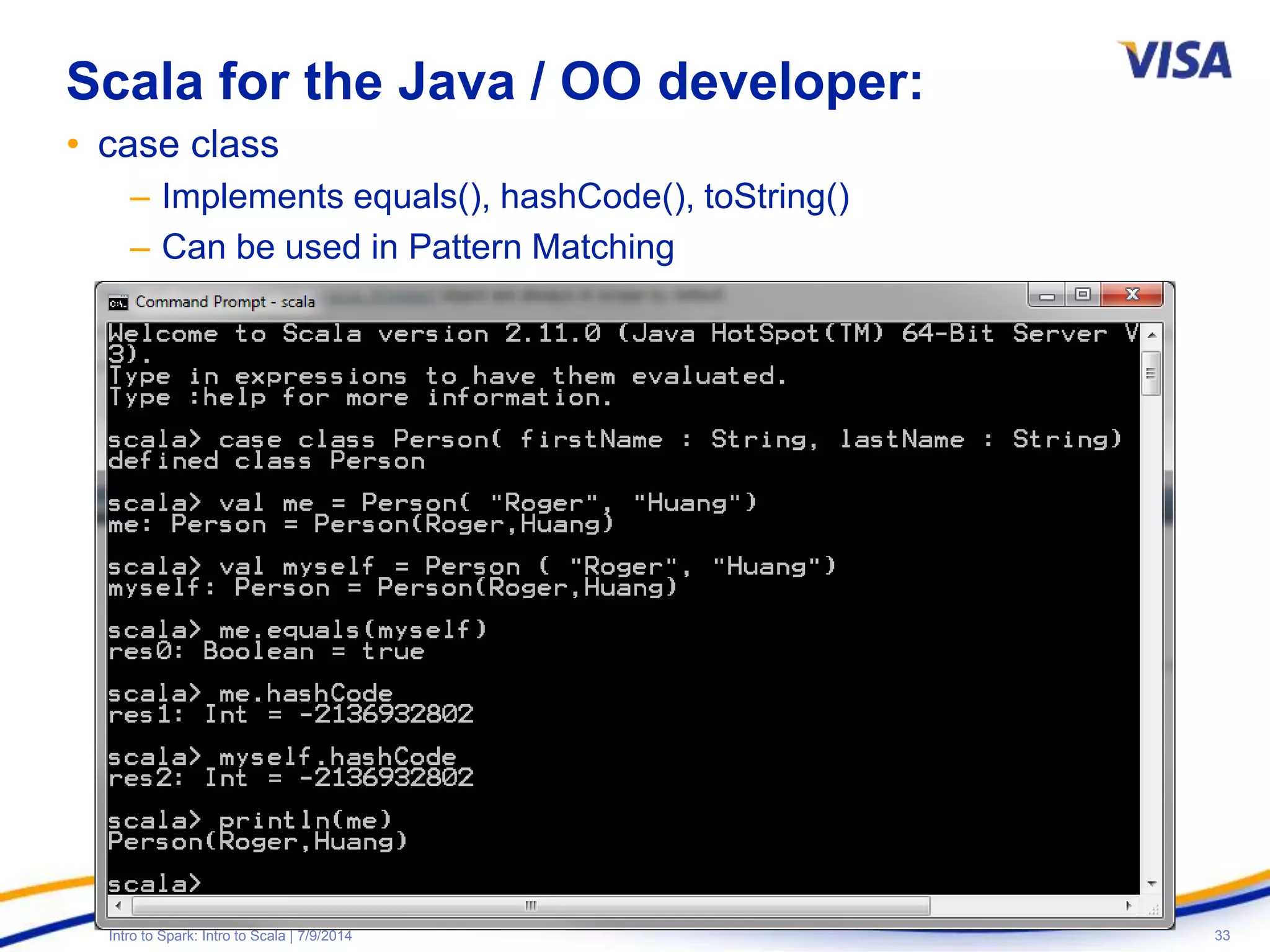
Task: Click the 'me.equals(myself)' command line
Action: [298, 630]
